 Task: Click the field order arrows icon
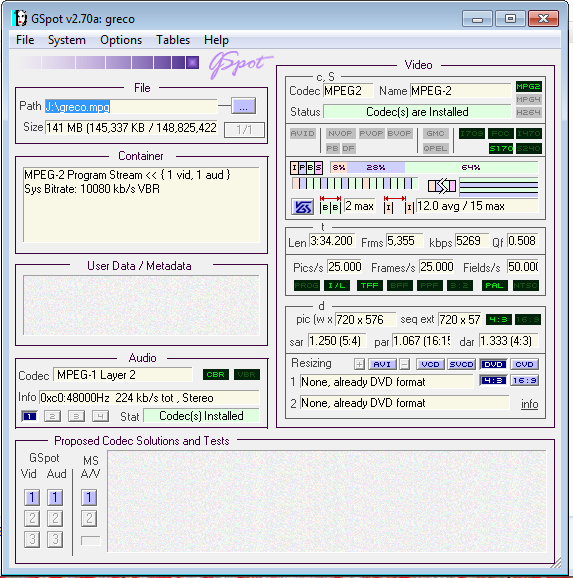click(x=442, y=185)
